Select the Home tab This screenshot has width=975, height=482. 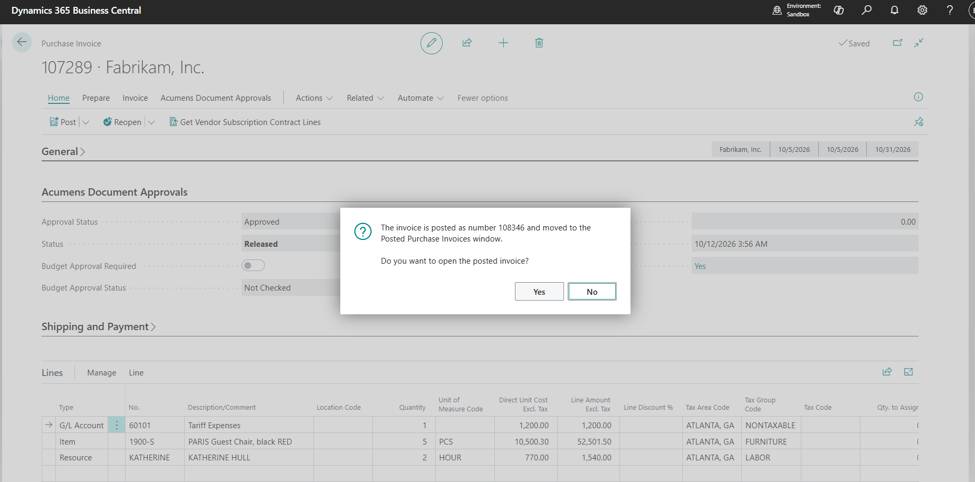pyautogui.click(x=58, y=98)
